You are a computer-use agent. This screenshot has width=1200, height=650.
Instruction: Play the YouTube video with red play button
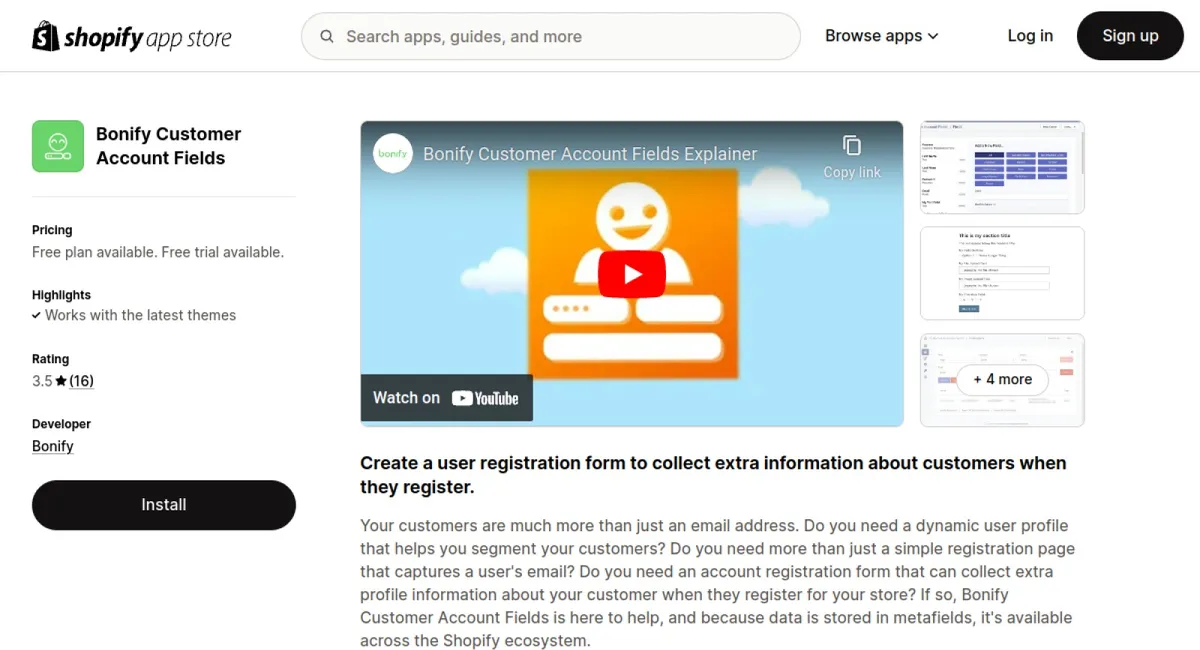point(632,274)
